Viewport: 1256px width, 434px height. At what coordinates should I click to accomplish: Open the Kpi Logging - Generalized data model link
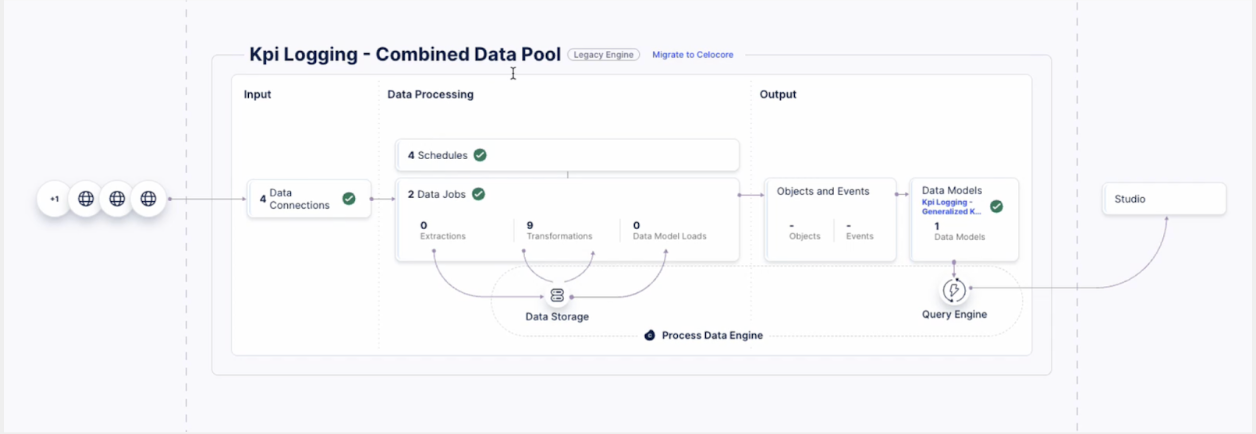pyautogui.click(x=951, y=207)
